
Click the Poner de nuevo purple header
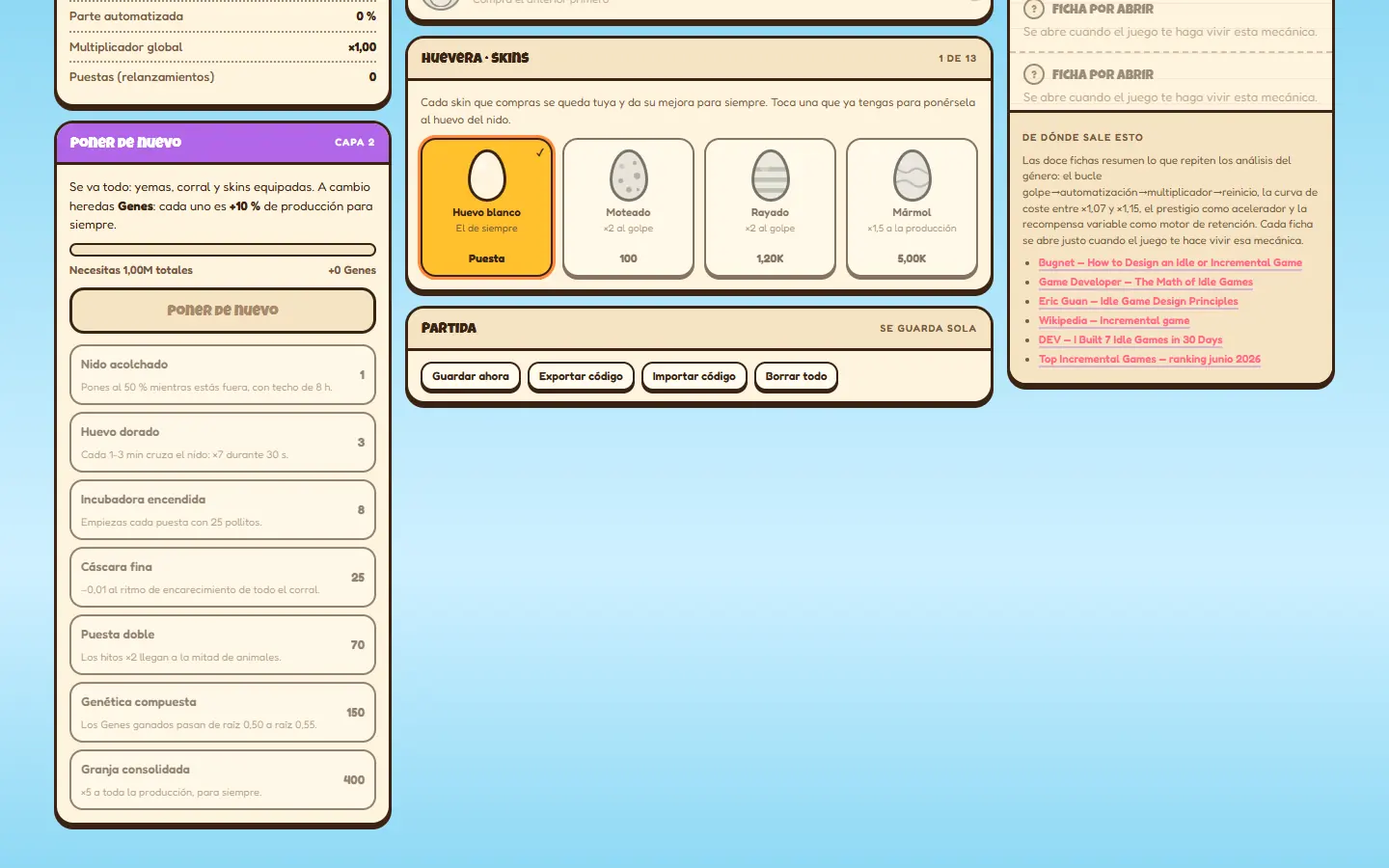pos(223,142)
